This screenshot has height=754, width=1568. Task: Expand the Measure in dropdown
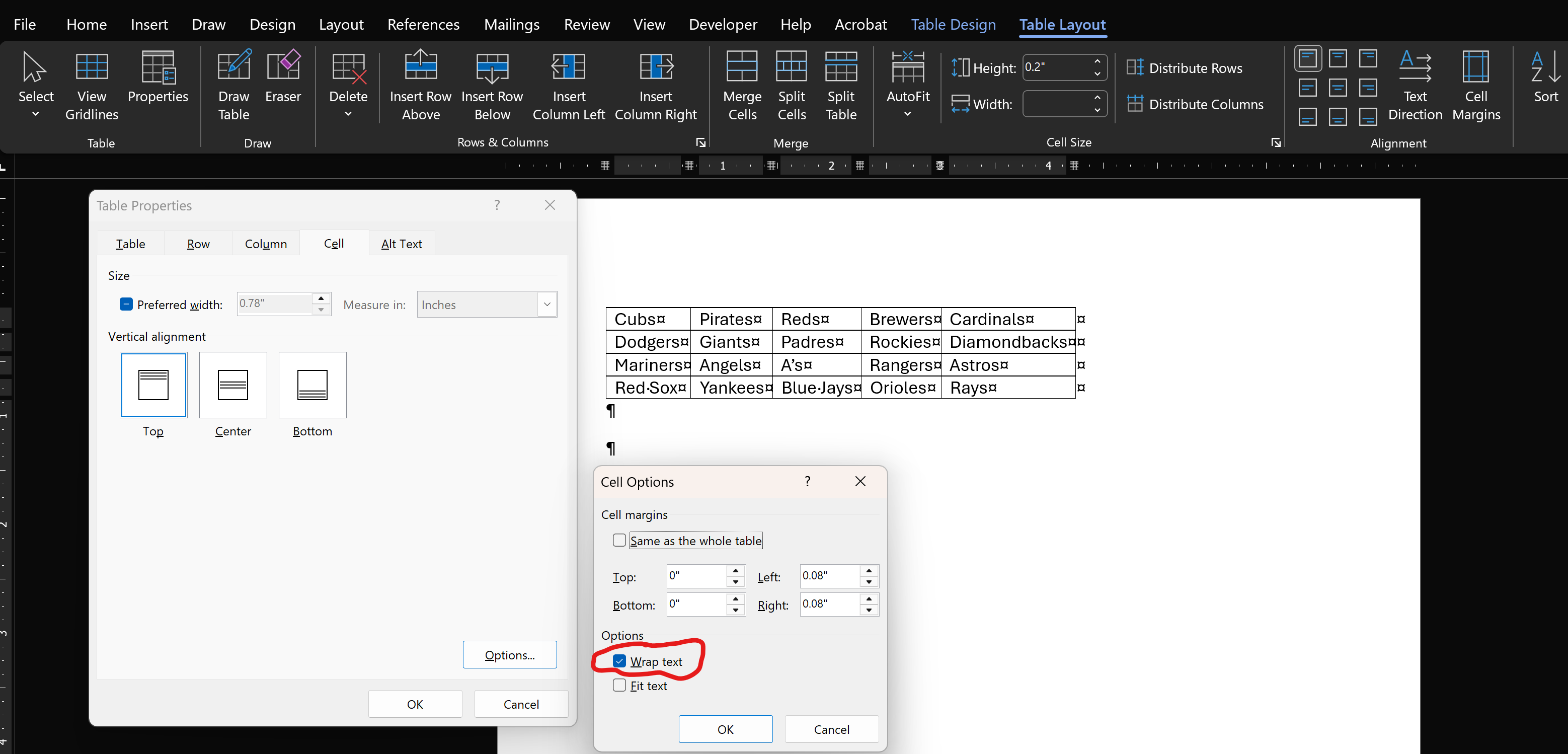tap(546, 305)
